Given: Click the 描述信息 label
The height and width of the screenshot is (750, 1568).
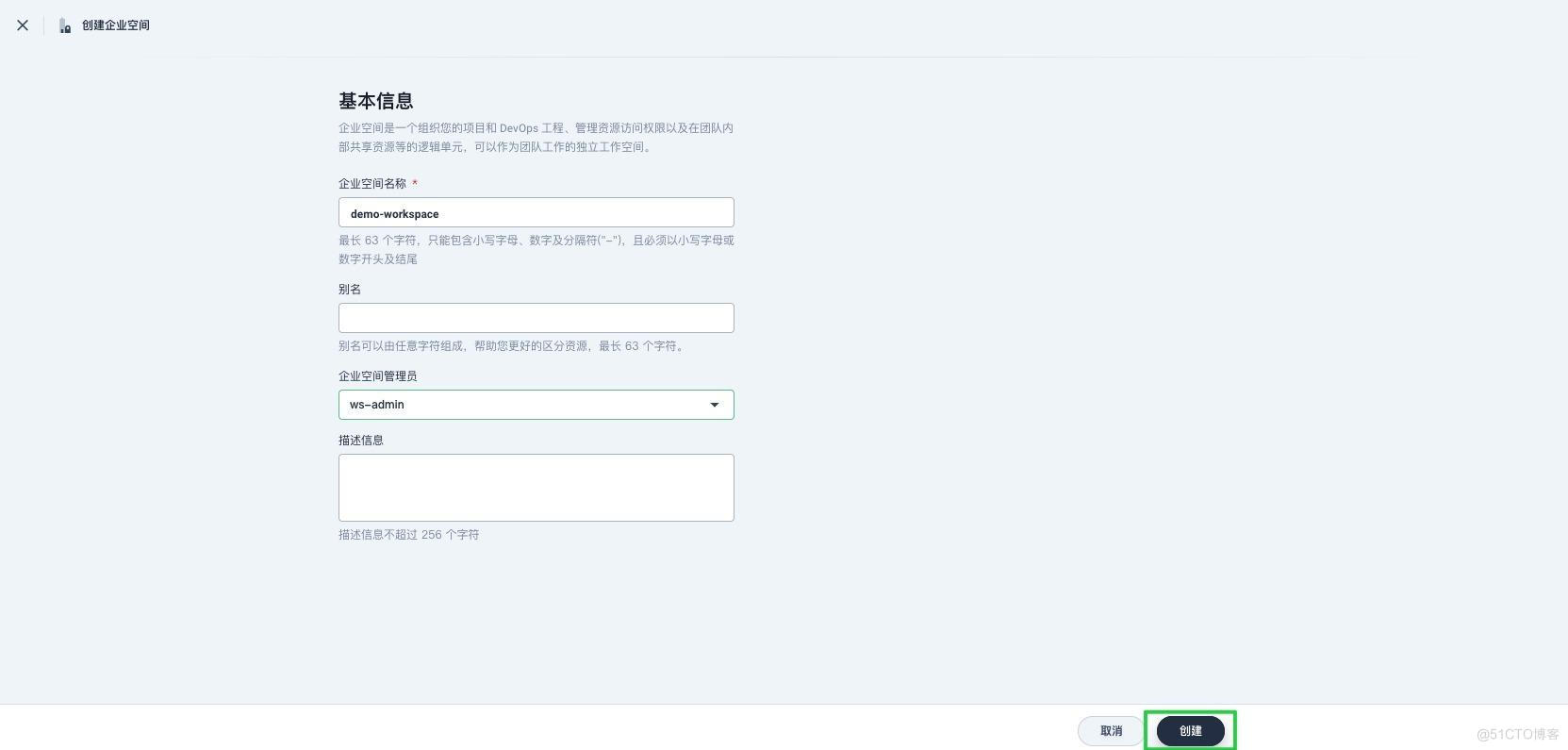Looking at the screenshot, I should pyautogui.click(x=361, y=441).
